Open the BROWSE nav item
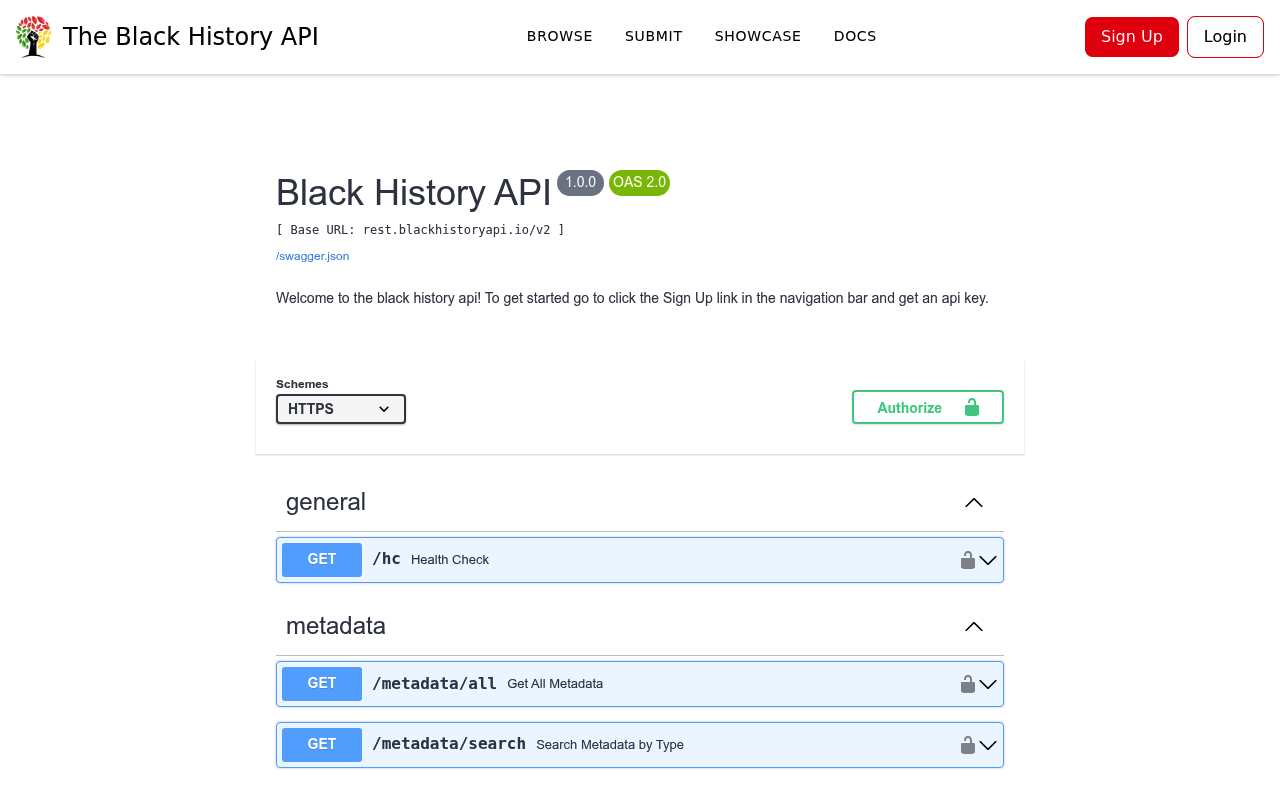The width and height of the screenshot is (1280, 800). (560, 36)
